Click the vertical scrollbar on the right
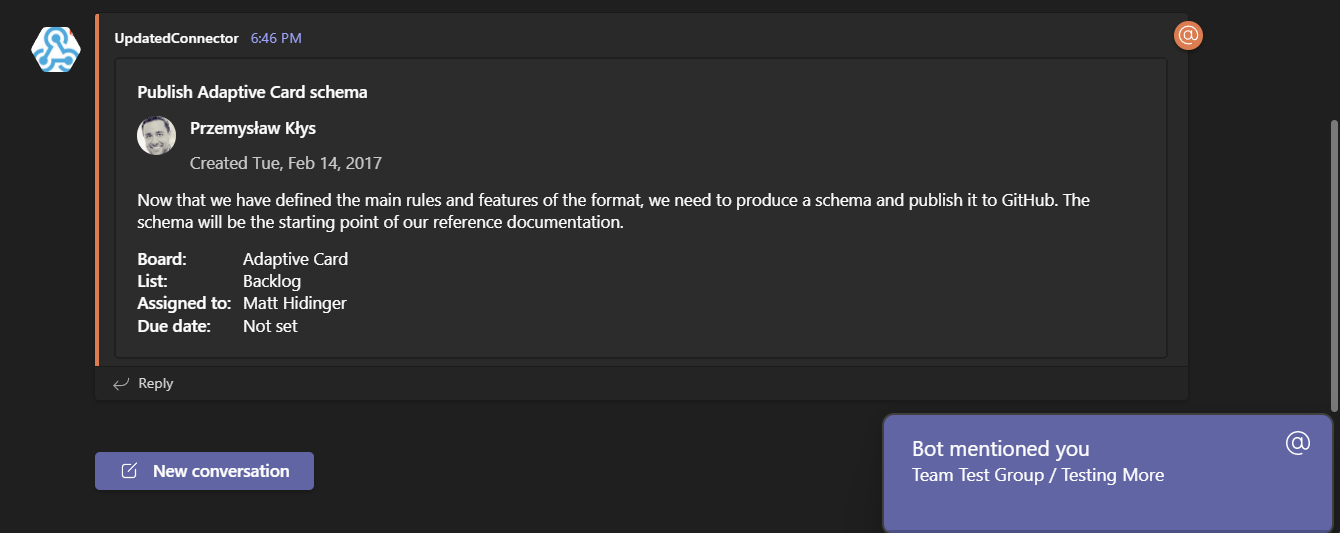Viewport: 1340px width, 533px height. tap(1333, 265)
